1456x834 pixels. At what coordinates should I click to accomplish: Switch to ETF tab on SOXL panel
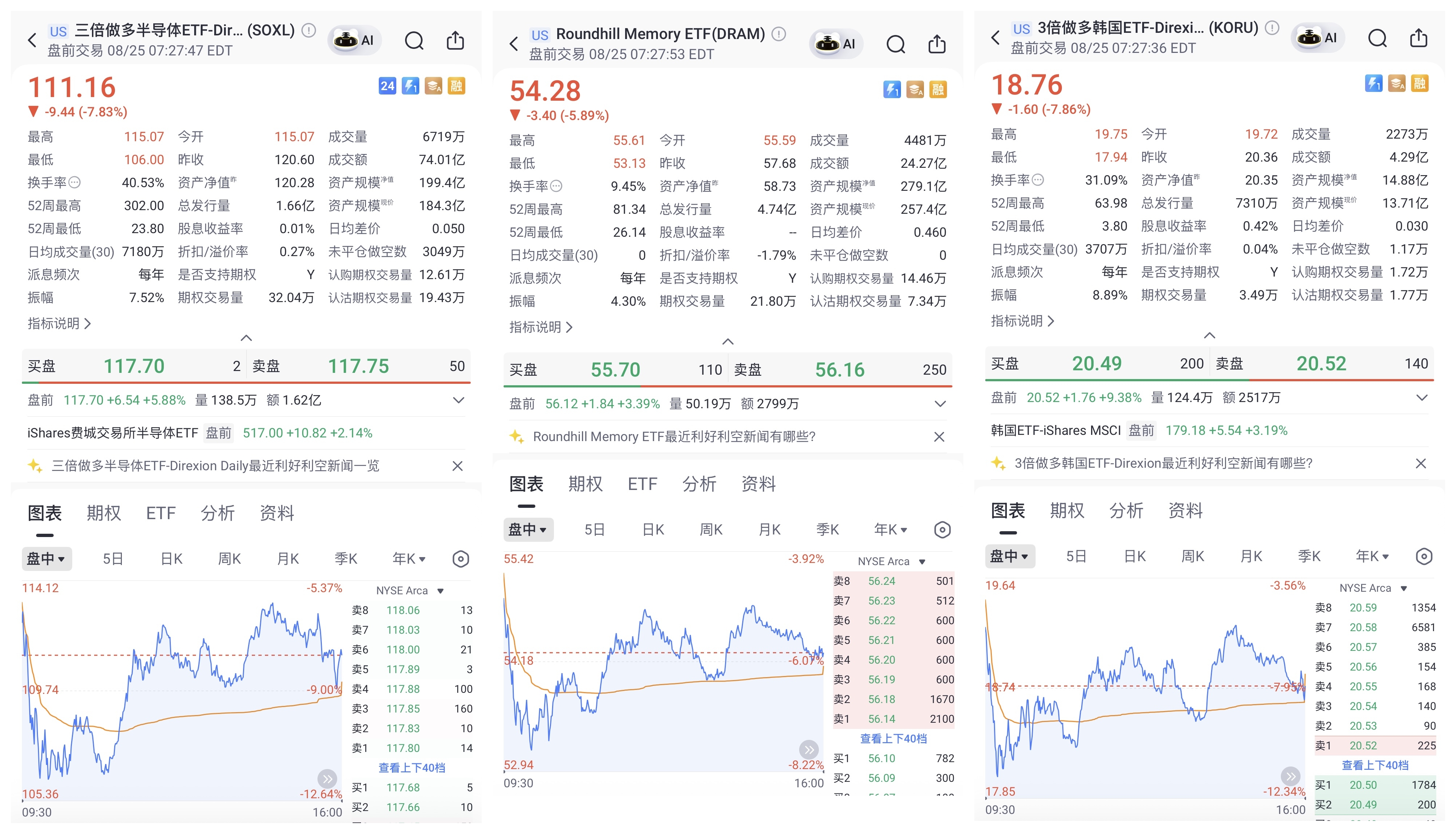pos(160,513)
